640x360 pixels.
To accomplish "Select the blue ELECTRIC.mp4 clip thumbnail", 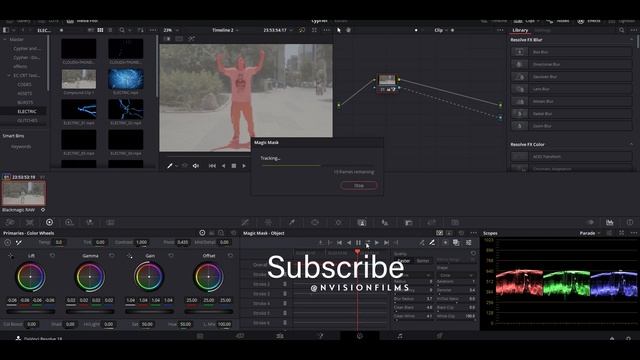I will tap(126, 79).
